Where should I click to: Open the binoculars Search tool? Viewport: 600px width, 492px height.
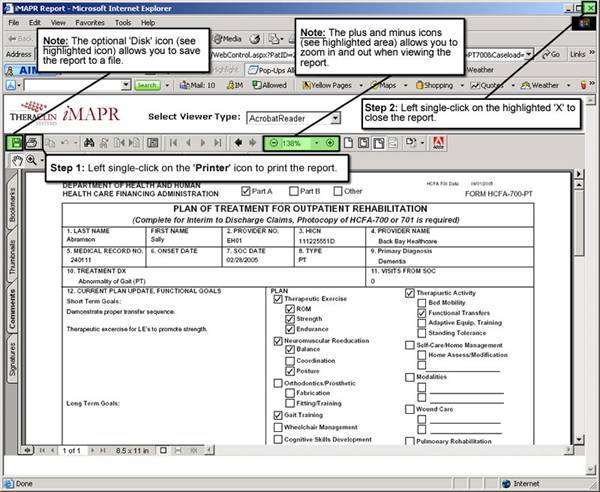click(89, 143)
